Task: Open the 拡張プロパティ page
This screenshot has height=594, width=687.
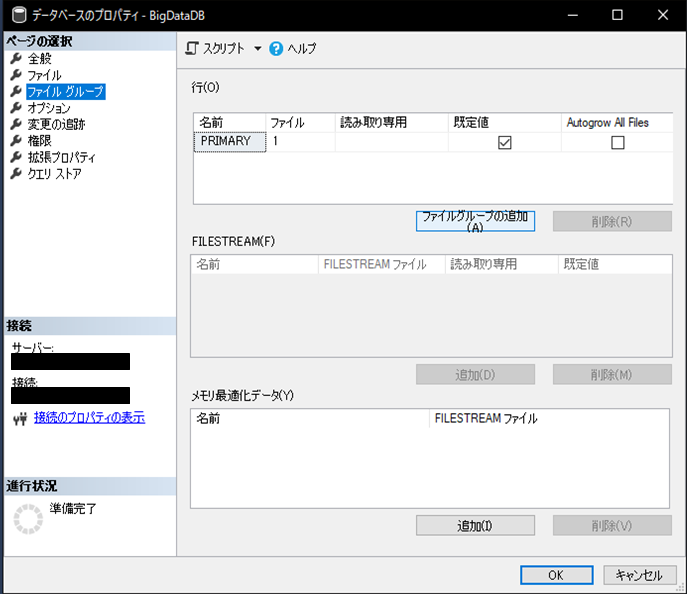Action: [x=61, y=157]
